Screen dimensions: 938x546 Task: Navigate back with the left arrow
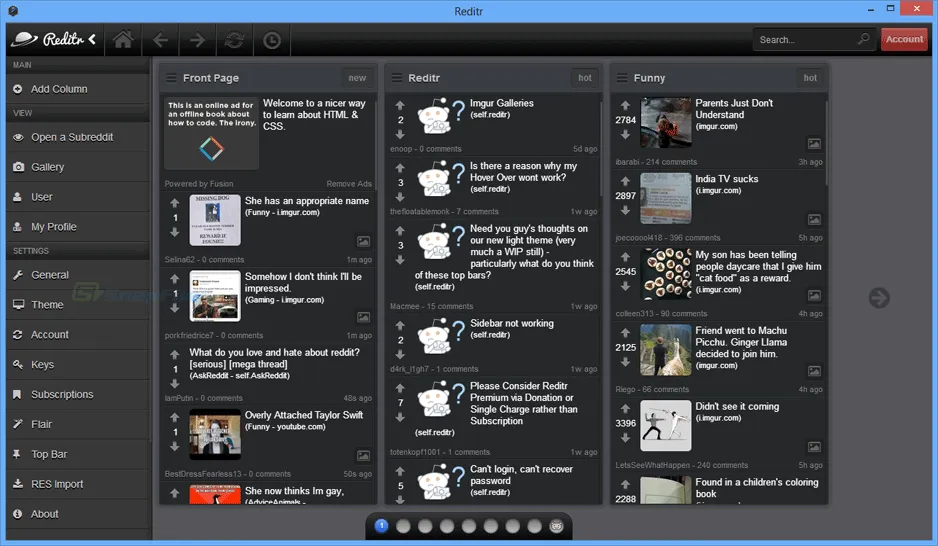(160, 40)
